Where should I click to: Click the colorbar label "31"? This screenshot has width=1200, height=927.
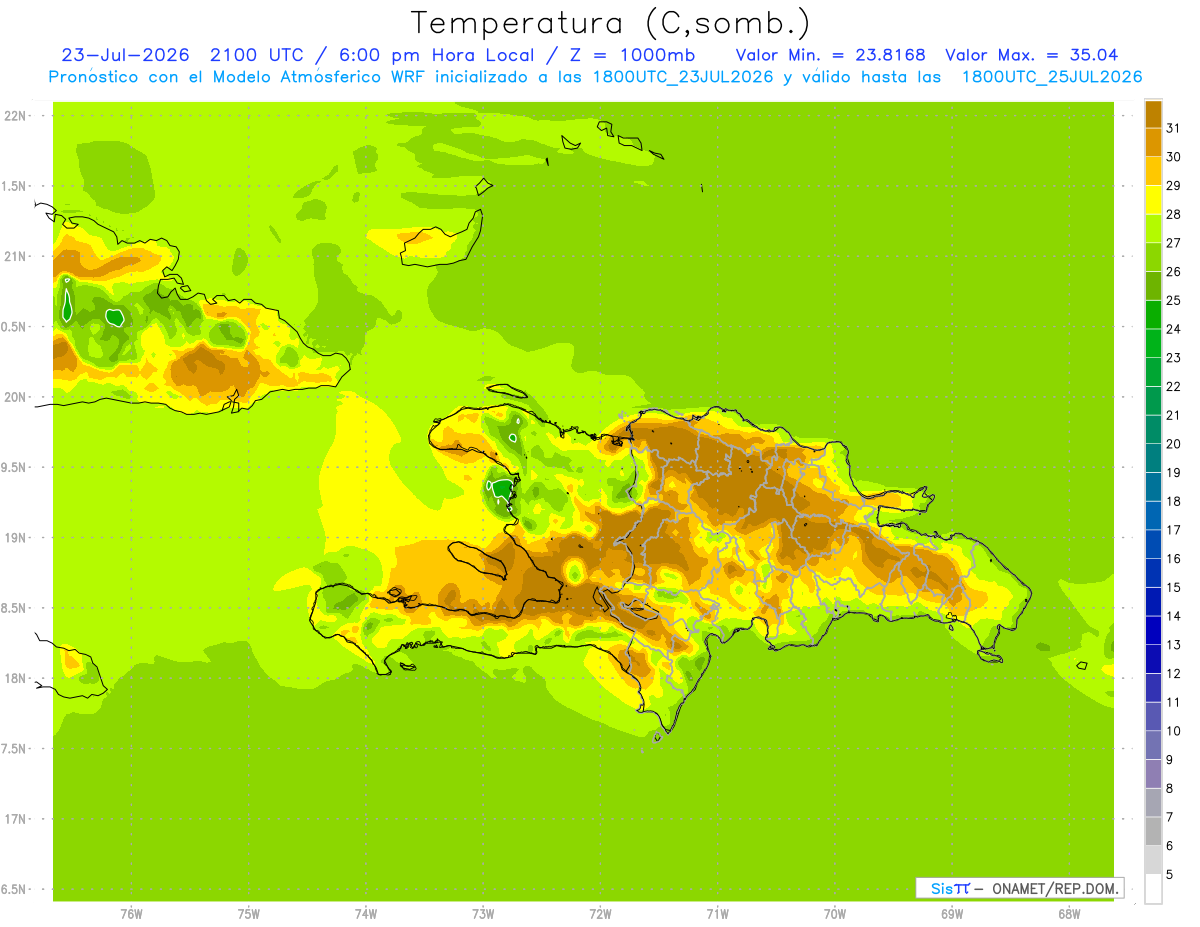coord(1173,128)
